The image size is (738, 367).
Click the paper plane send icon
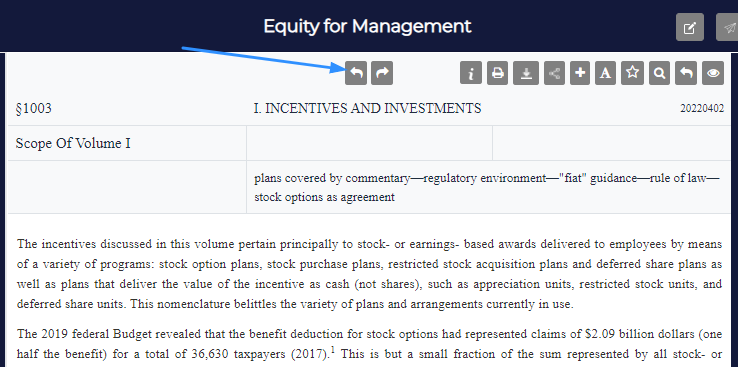click(727, 27)
